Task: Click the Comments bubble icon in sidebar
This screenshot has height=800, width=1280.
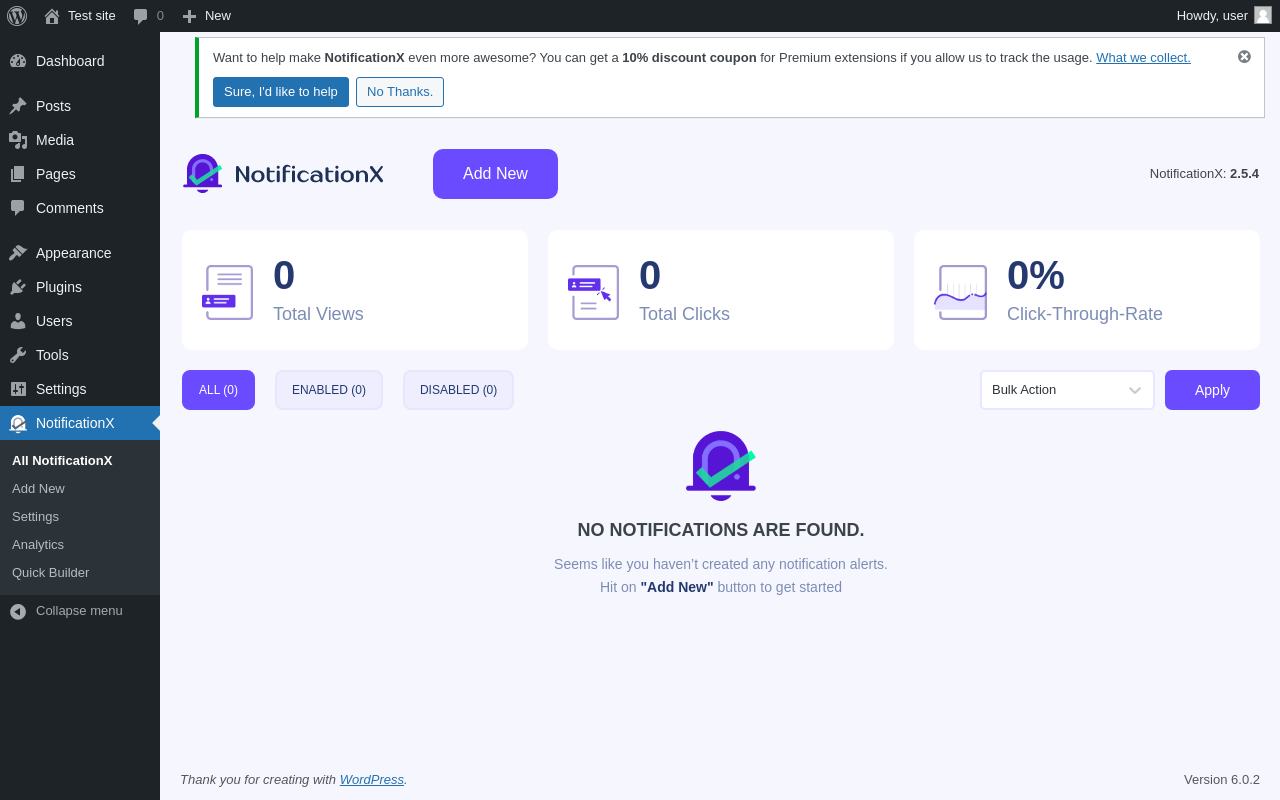Action: [18, 208]
